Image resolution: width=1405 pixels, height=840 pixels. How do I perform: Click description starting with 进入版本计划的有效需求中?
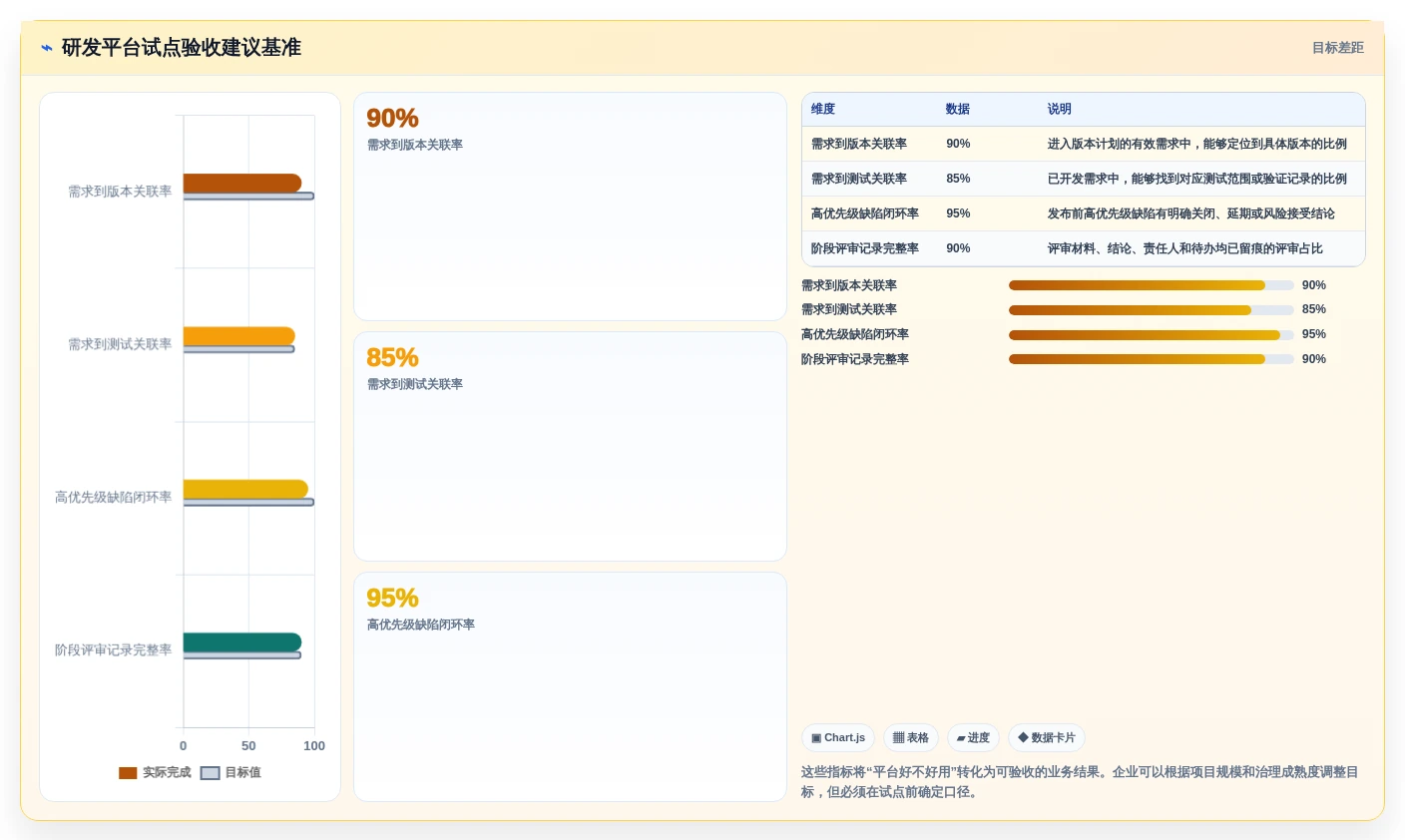1197,144
